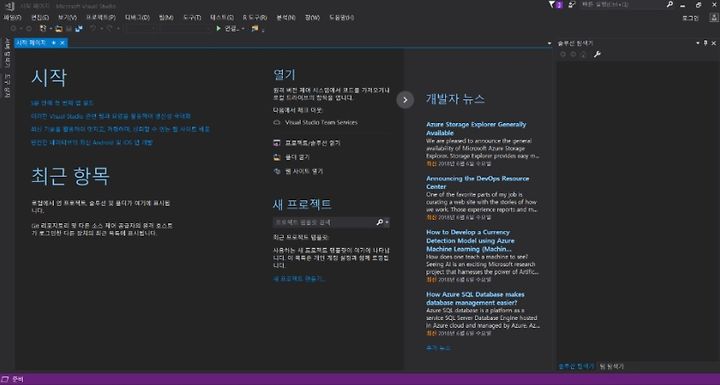This screenshot has height=385, width=720.
Task: Click the template search magnifier dropdown
Action: 382,222
